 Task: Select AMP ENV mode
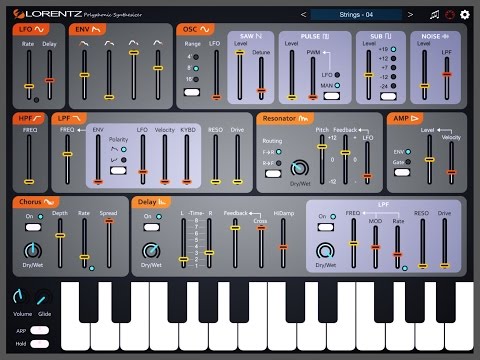[x=408, y=152]
